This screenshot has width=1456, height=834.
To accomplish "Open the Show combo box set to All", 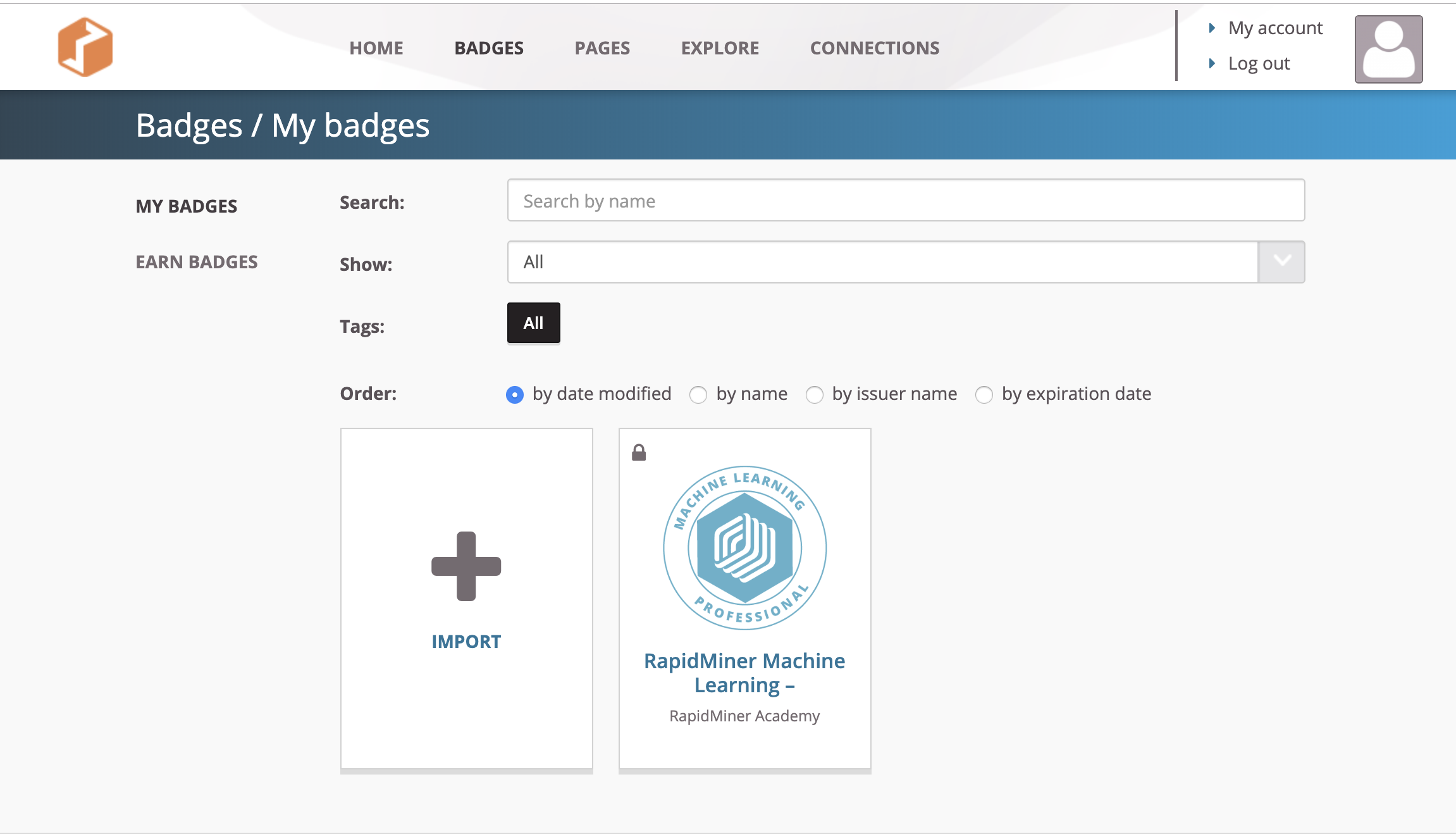I will (x=906, y=262).
